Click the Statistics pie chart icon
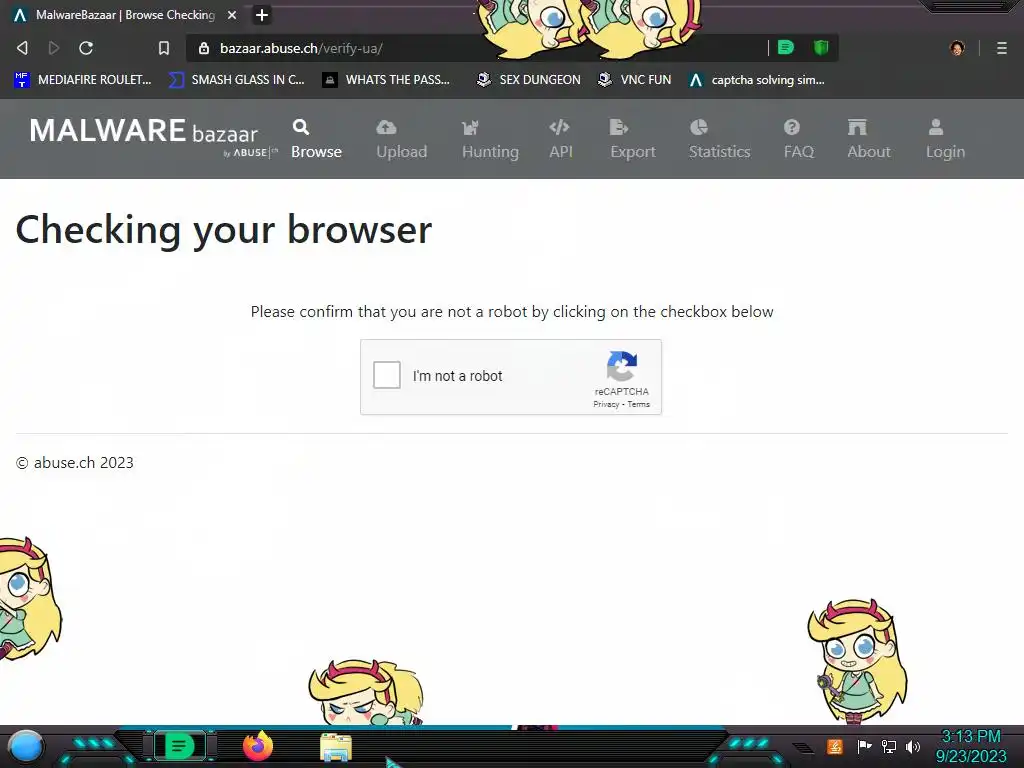 [x=699, y=127]
